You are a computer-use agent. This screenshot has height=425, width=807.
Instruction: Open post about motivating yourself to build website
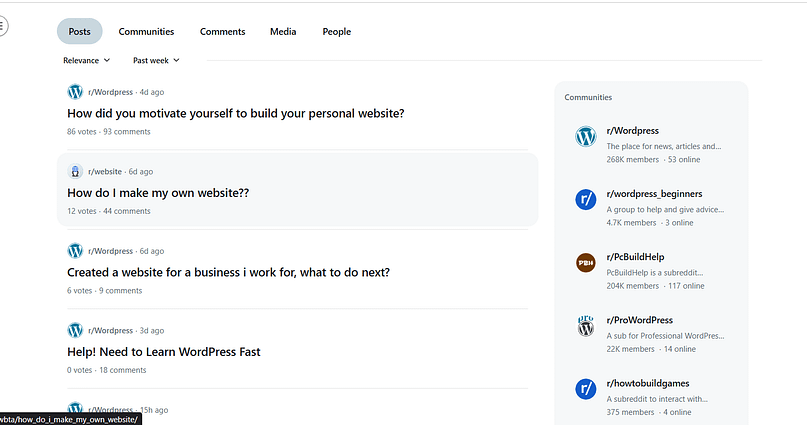[236, 113]
